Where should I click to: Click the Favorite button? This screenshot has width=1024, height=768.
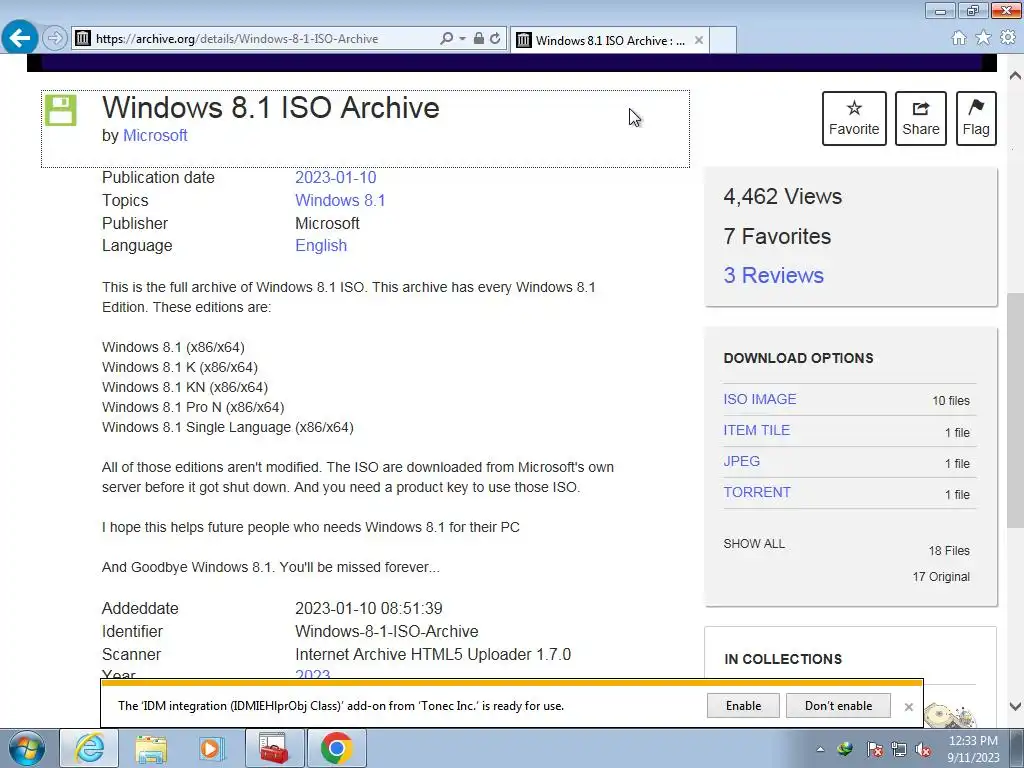pos(854,118)
